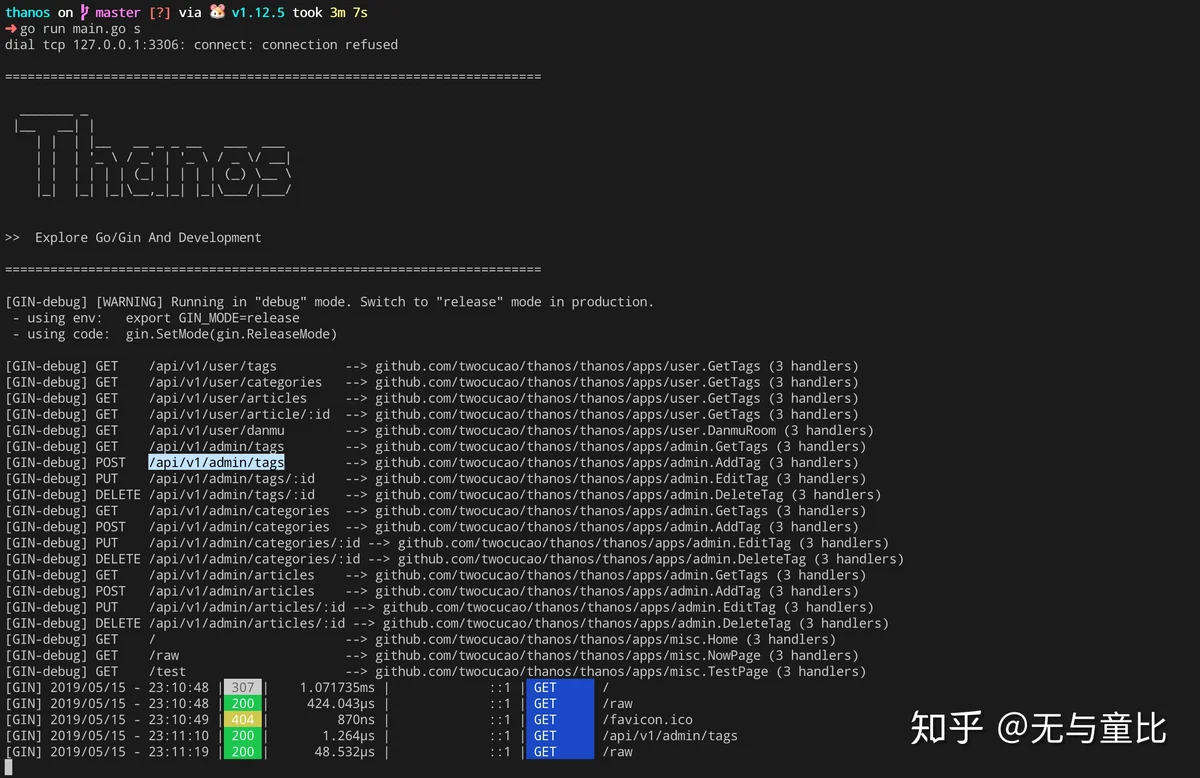Click the 307 status code badge

[243, 687]
